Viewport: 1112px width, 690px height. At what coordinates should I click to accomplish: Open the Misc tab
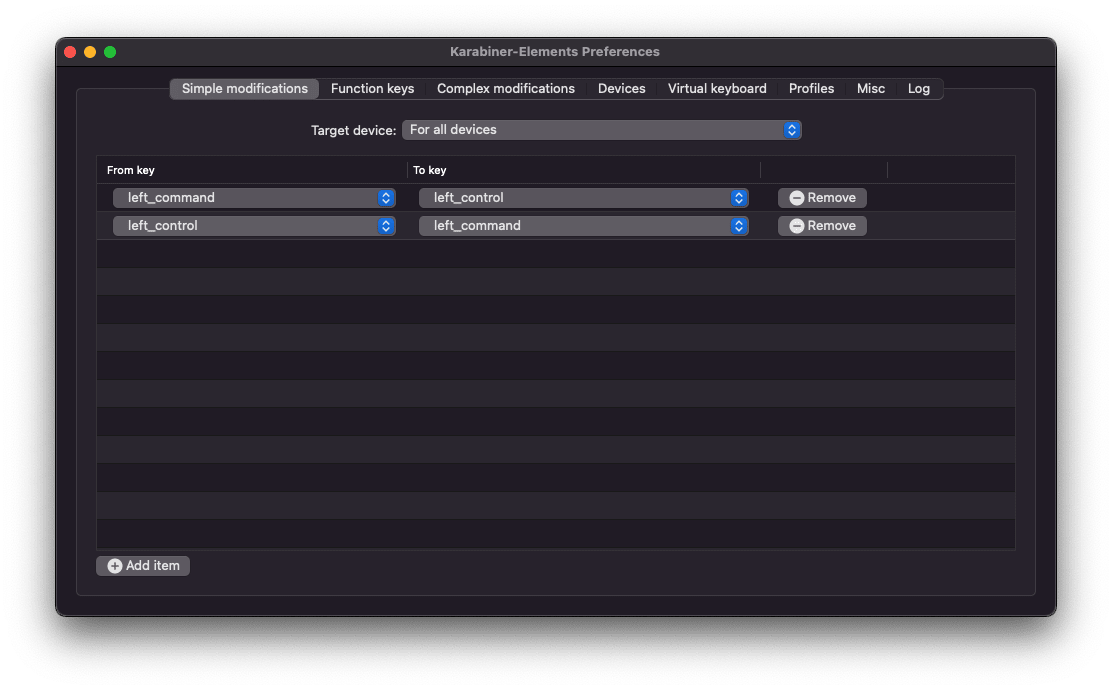pos(870,89)
